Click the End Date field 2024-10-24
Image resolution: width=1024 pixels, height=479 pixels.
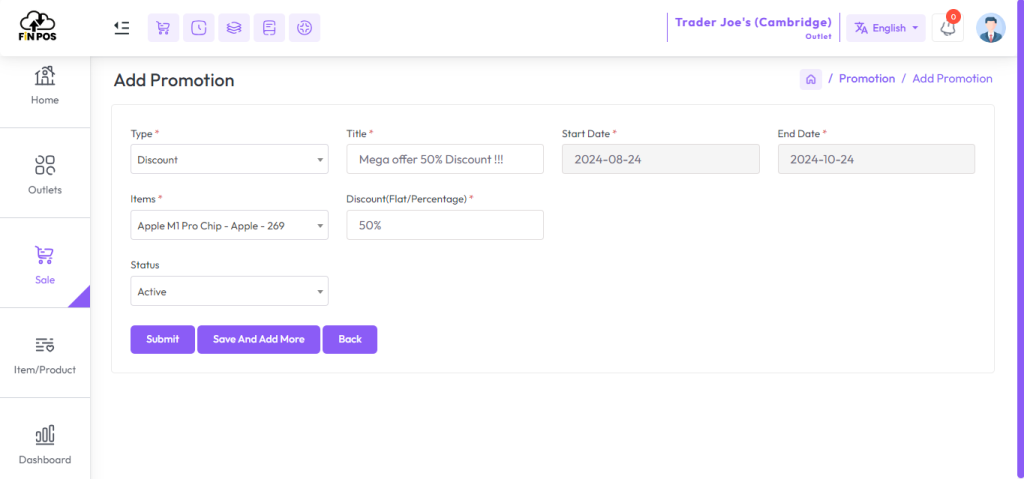(876, 159)
